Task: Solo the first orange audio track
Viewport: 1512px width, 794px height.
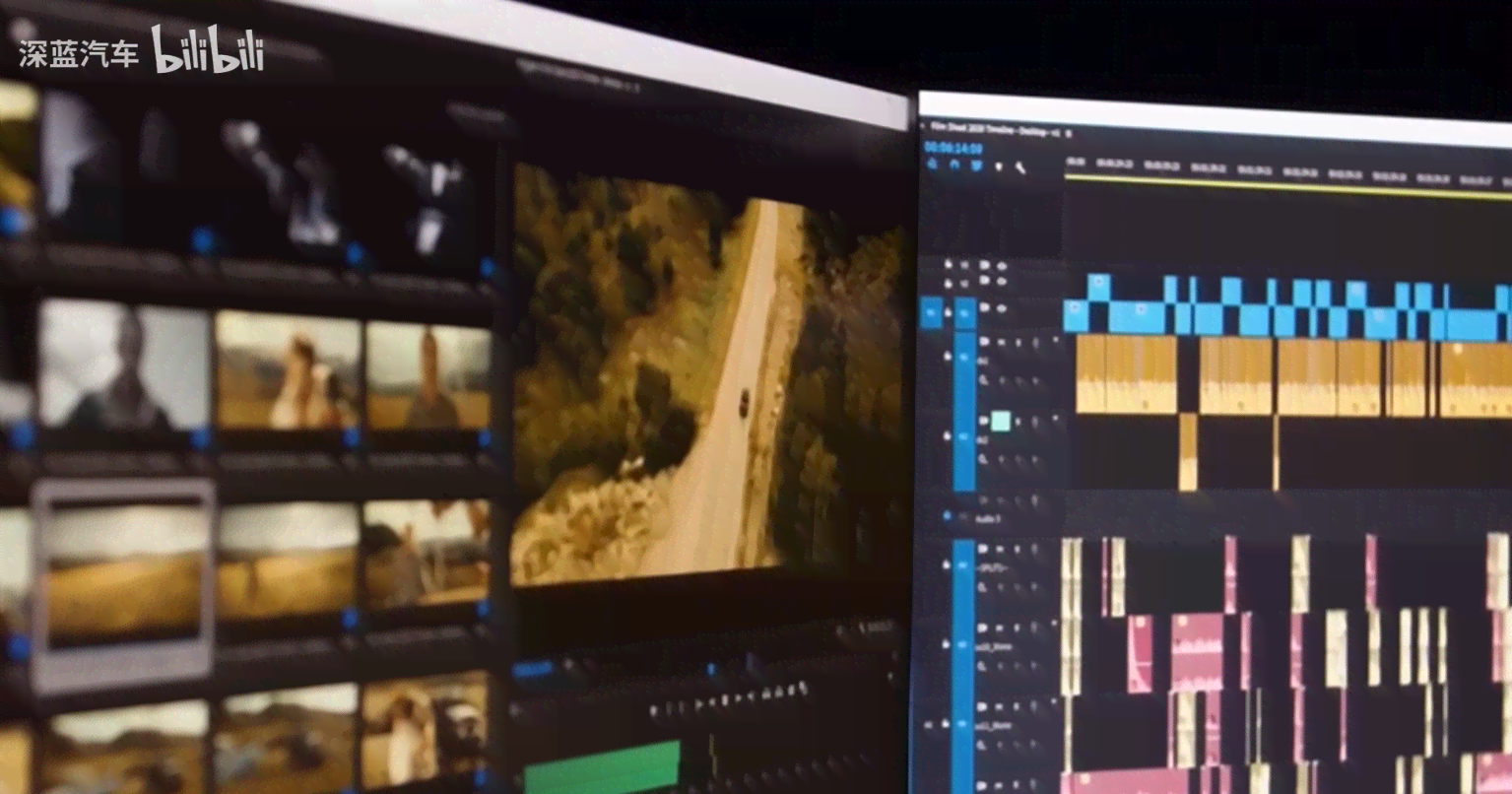Action: (1018, 342)
